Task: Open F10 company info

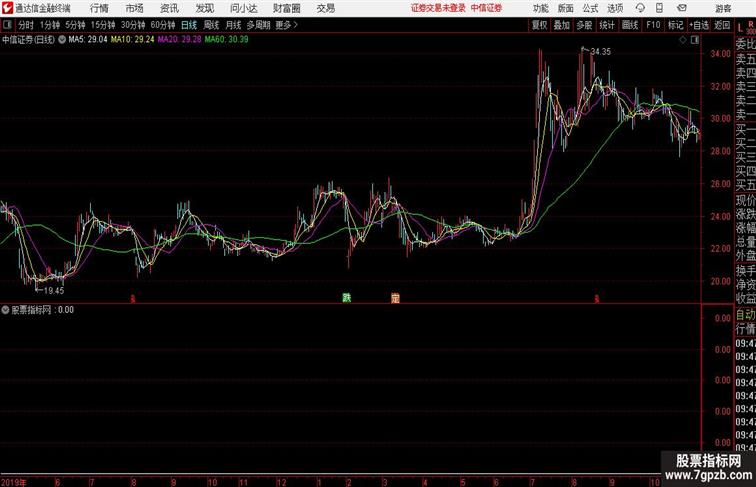Action: click(653, 25)
